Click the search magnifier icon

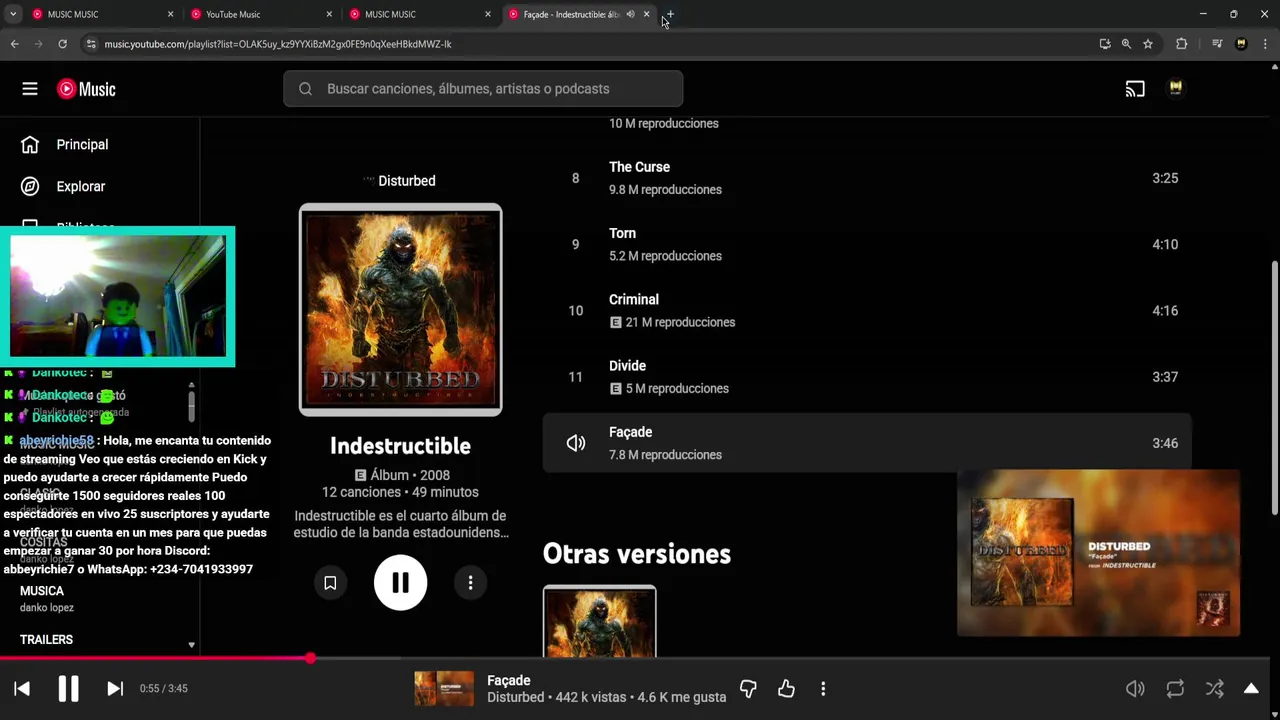pos(305,89)
